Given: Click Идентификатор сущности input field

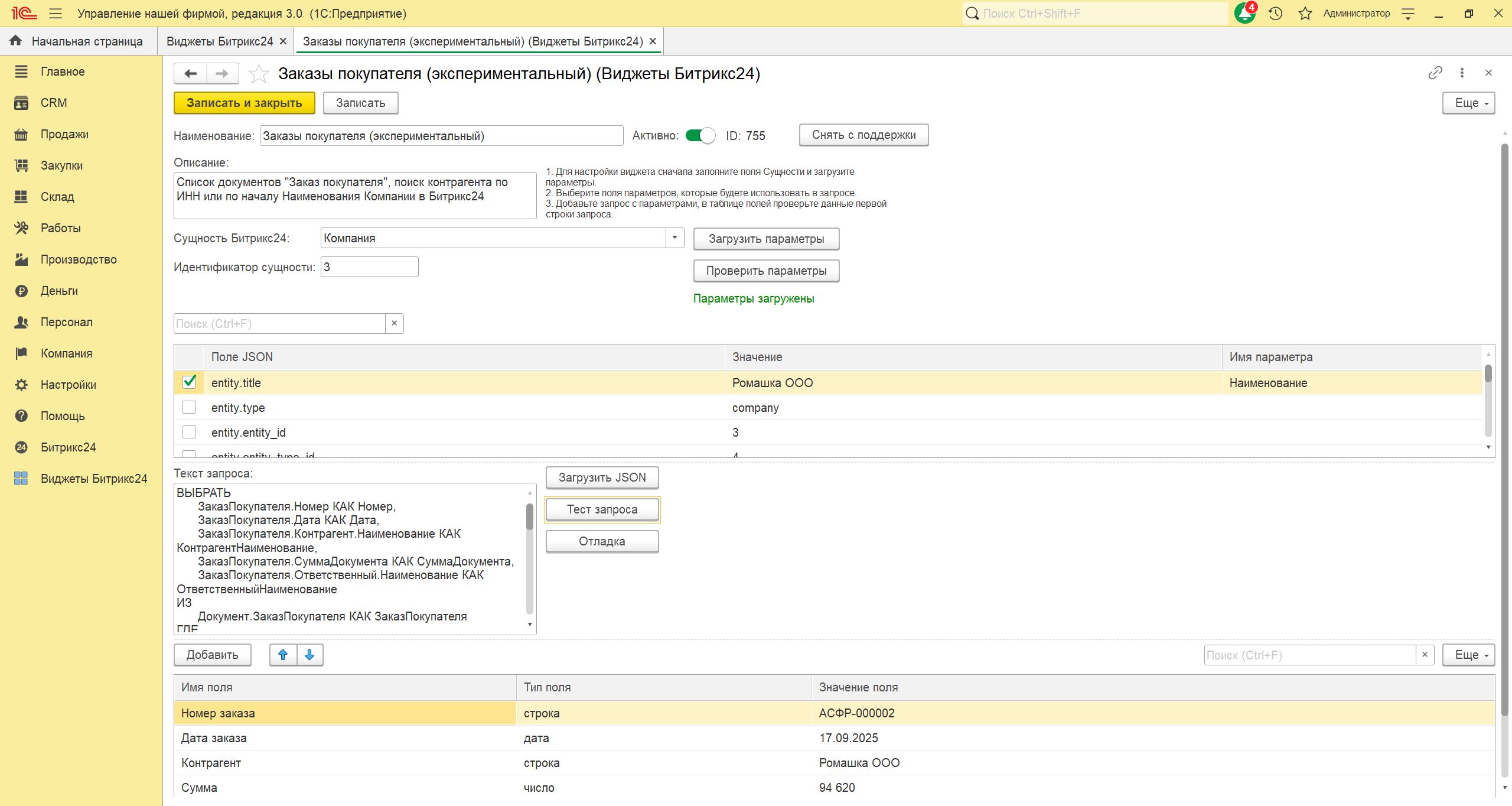Looking at the screenshot, I should tap(369, 266).
